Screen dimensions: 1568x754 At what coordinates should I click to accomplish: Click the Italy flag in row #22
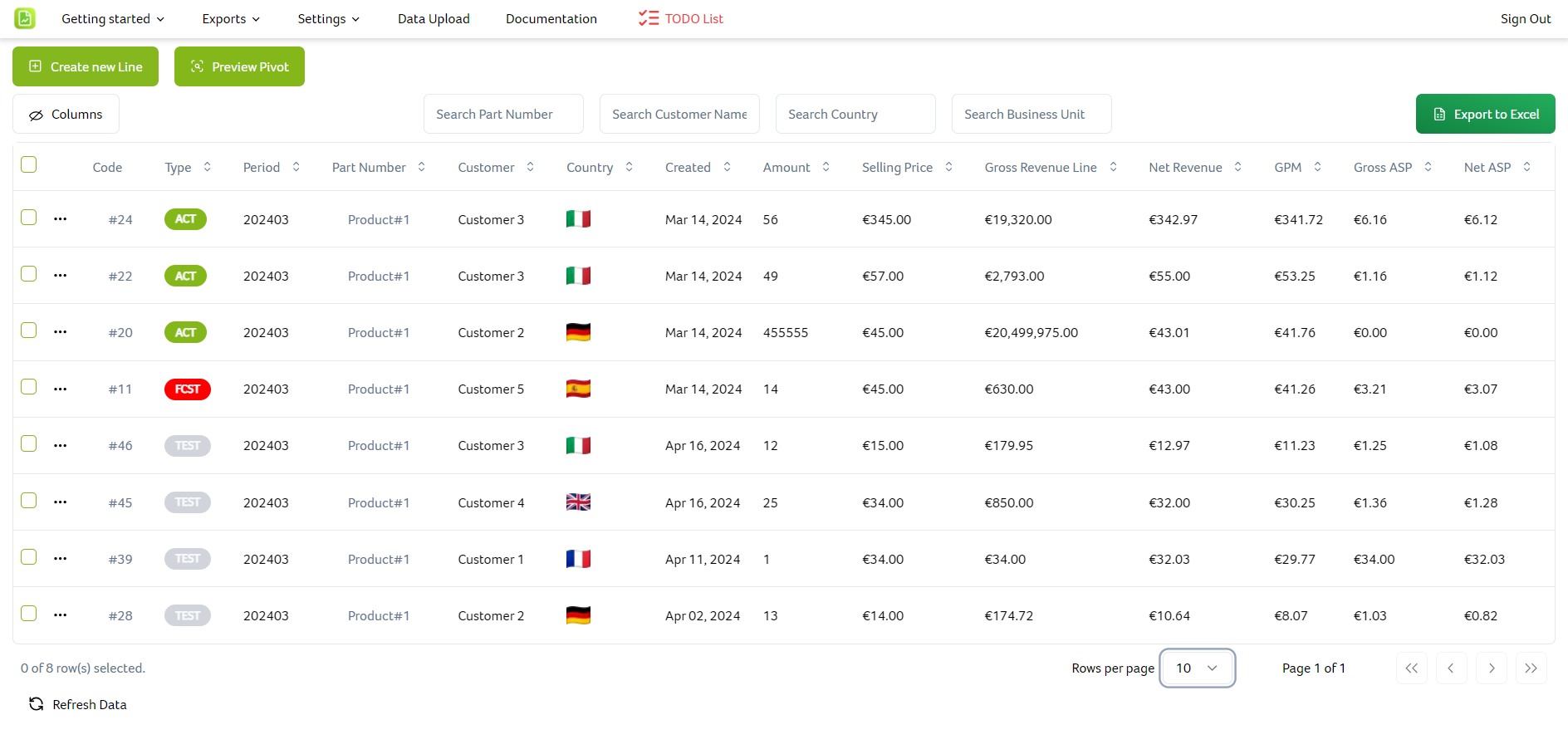[x=578, y=276]
